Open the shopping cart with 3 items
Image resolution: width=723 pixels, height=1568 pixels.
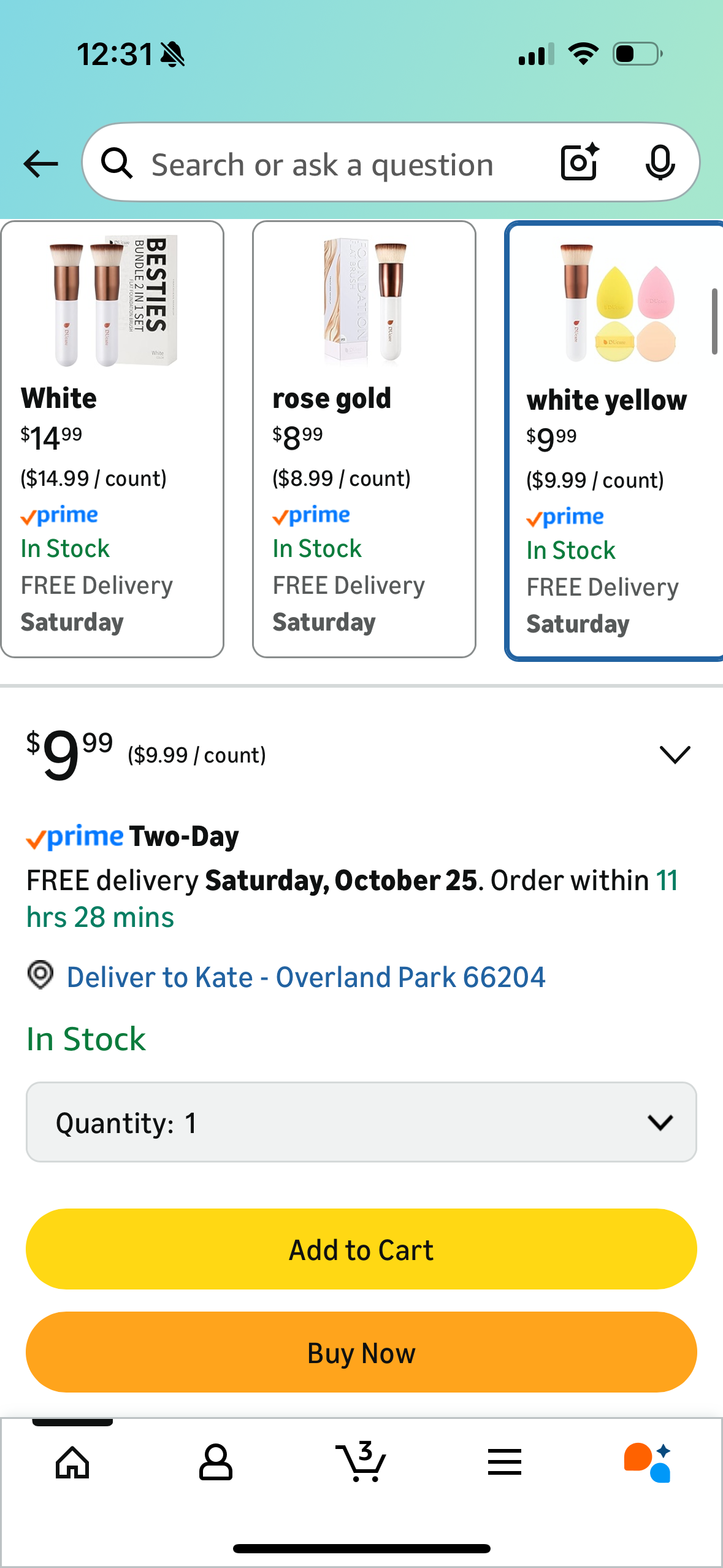click(361, 1461)
